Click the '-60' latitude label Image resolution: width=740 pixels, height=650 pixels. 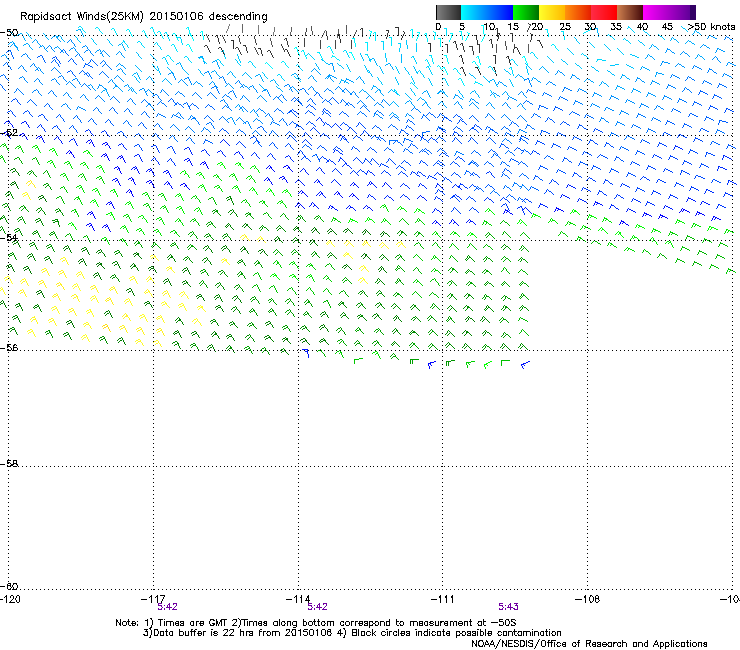[9, 586]
